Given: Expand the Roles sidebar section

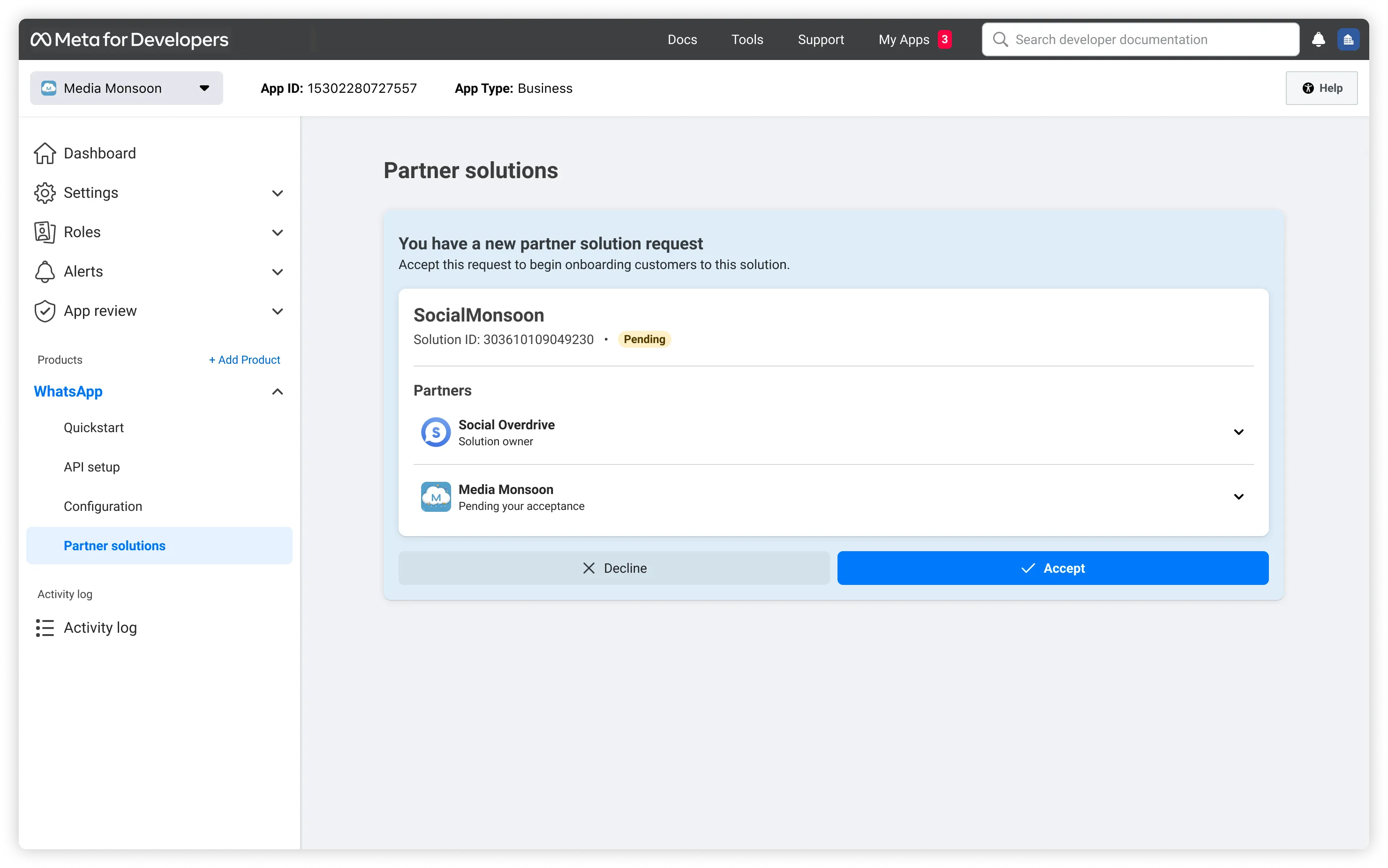Looking at the screenshot, I should pos(278,232).
